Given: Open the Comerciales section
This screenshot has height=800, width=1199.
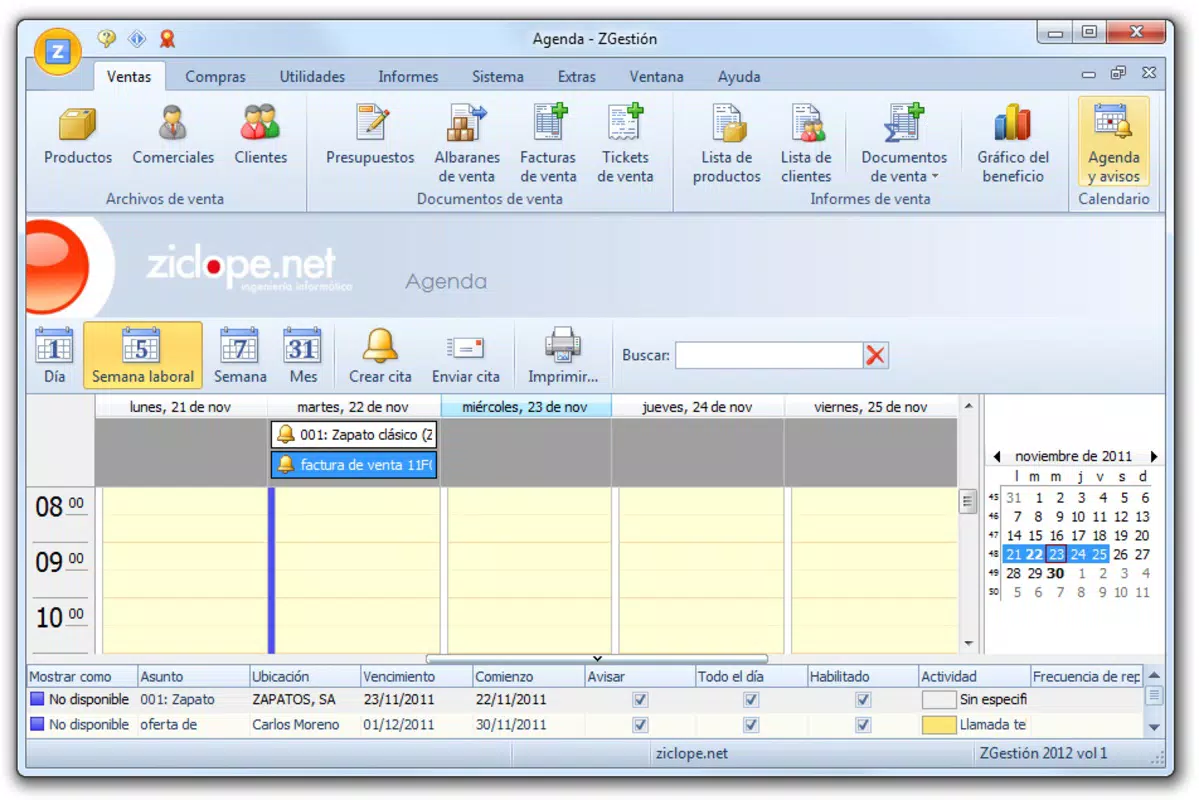Looking at the screenshot, I should coord(173,136).
